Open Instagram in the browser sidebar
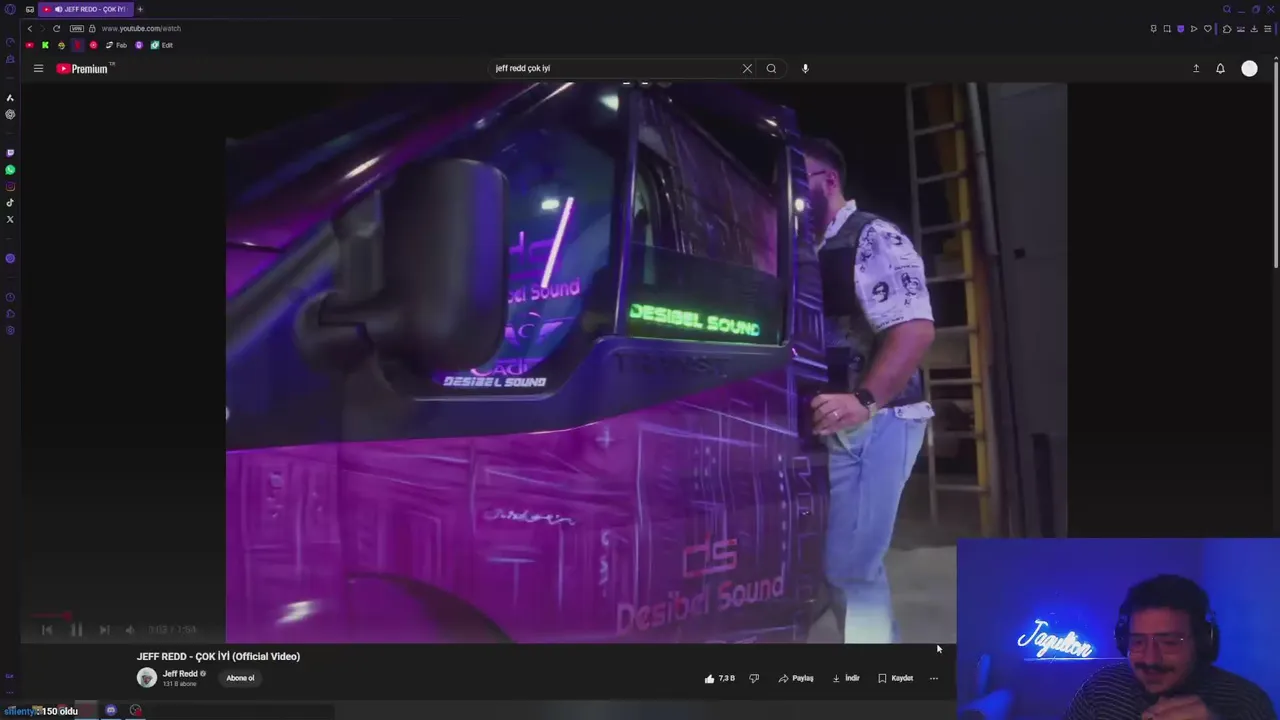 (10, 186)
